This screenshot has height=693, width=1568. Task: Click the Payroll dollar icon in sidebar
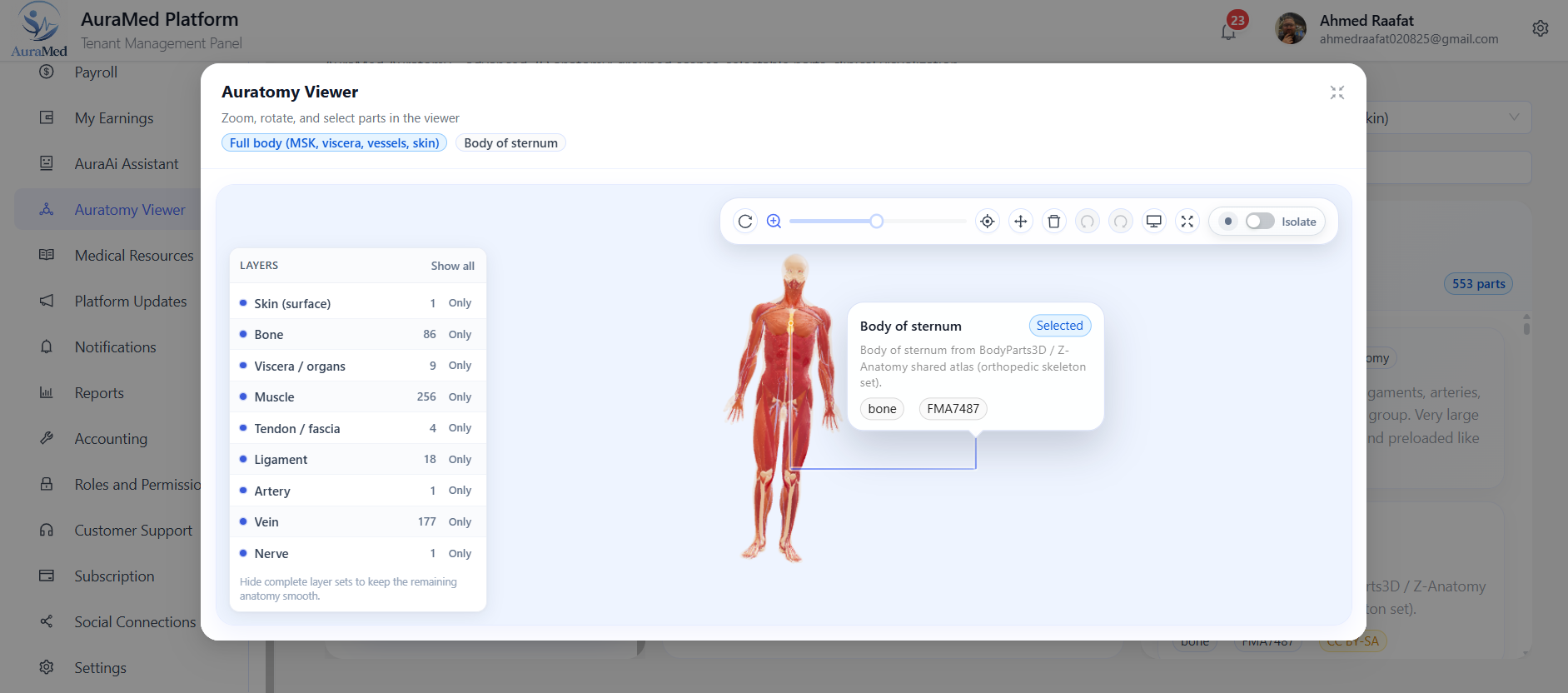pos(47,72)
